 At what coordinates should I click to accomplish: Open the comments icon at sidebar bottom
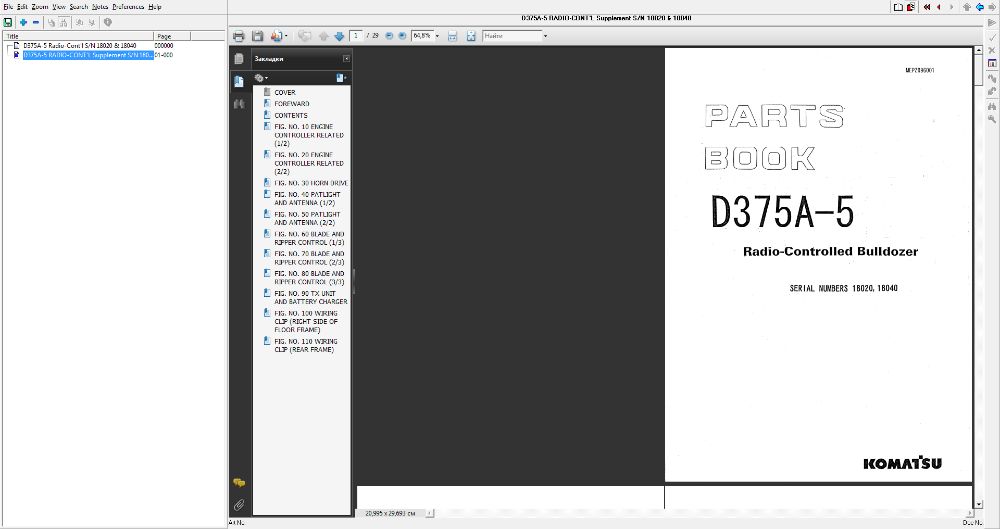click(239, 483)
